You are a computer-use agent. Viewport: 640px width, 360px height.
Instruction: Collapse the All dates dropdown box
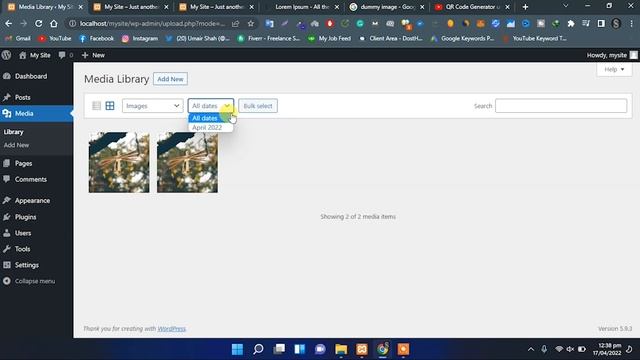coord(211,106)
